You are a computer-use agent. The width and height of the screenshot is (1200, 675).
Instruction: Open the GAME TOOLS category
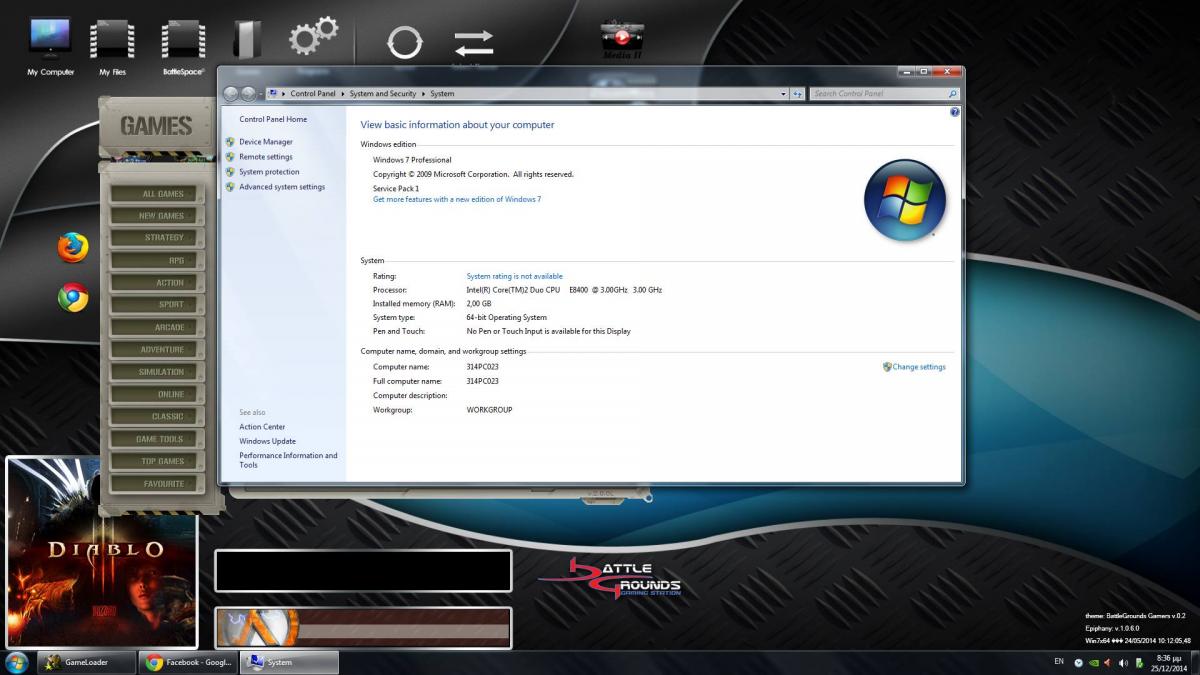click(x=157, y=439)
